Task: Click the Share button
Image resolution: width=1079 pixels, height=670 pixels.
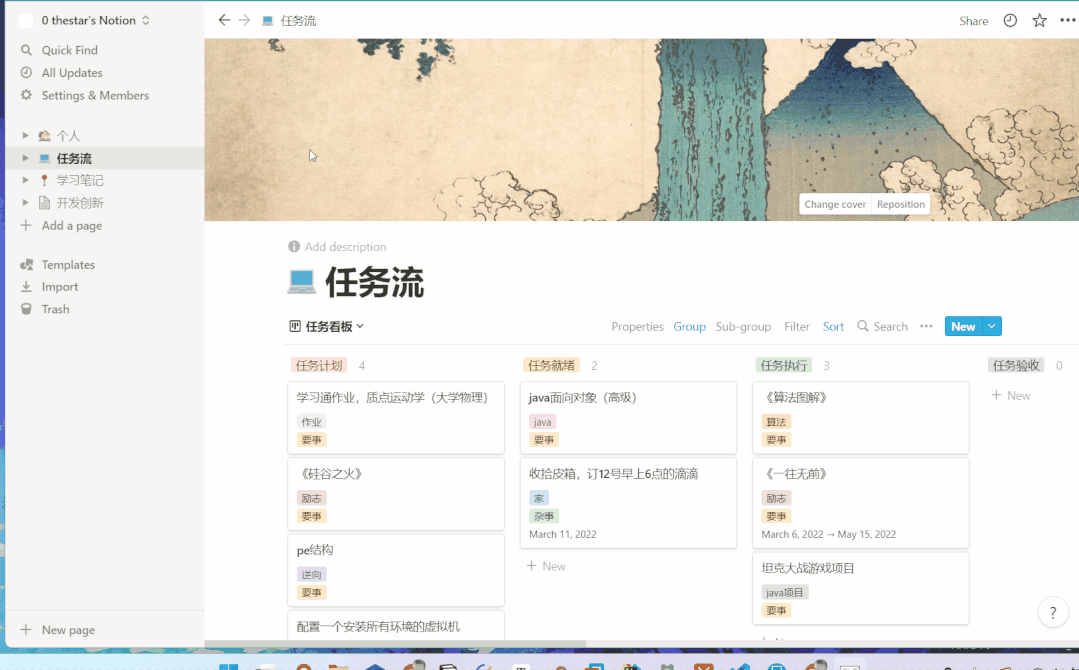Action: coord(974,21)
